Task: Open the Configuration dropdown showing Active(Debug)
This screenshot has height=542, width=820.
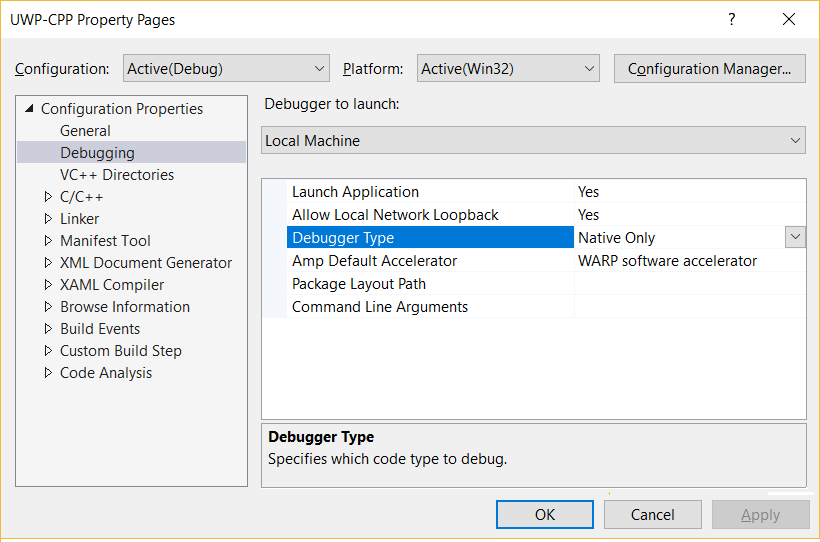Action: pos(226,69)
